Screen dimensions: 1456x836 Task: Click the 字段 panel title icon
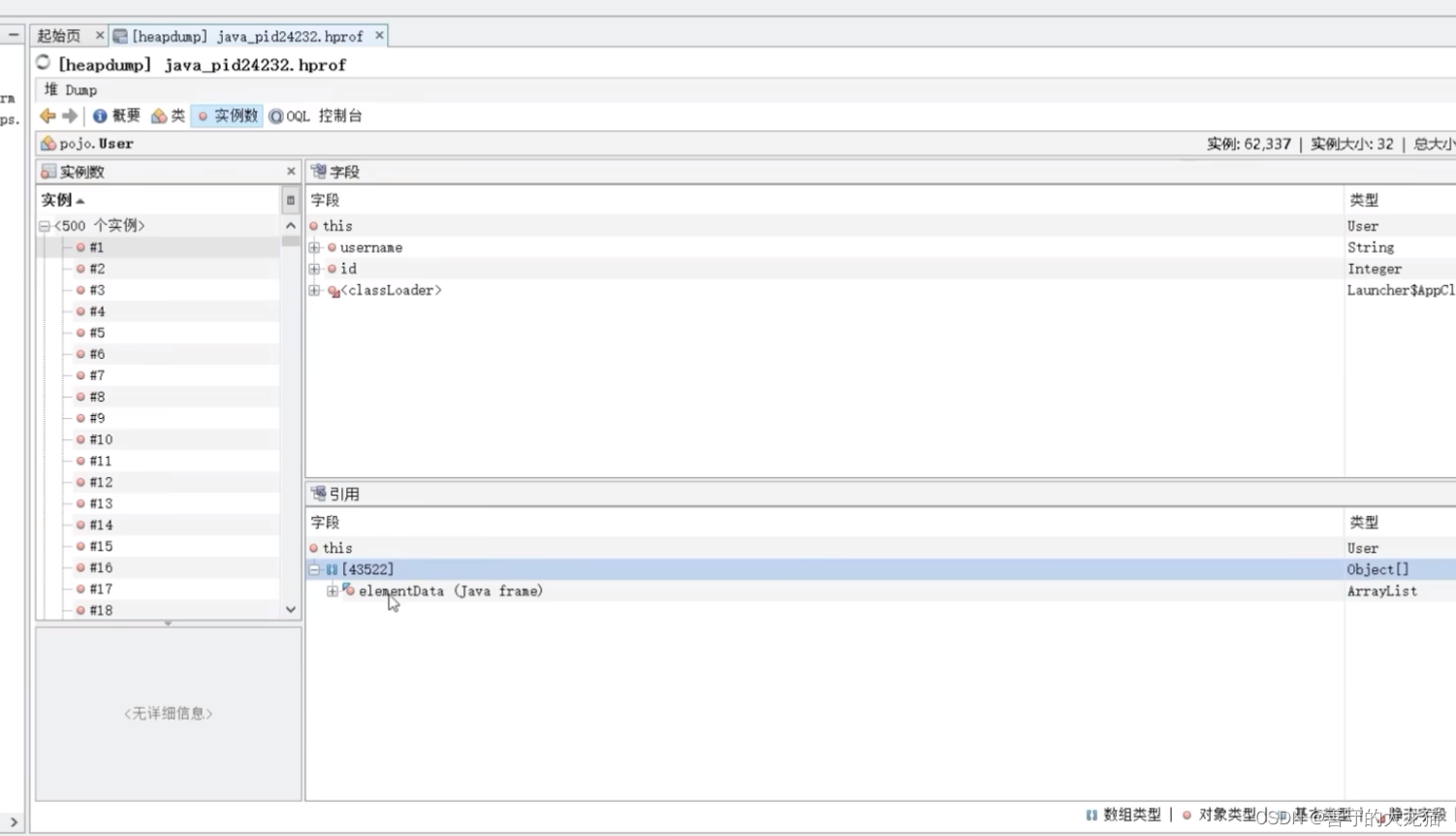[318, 171]
